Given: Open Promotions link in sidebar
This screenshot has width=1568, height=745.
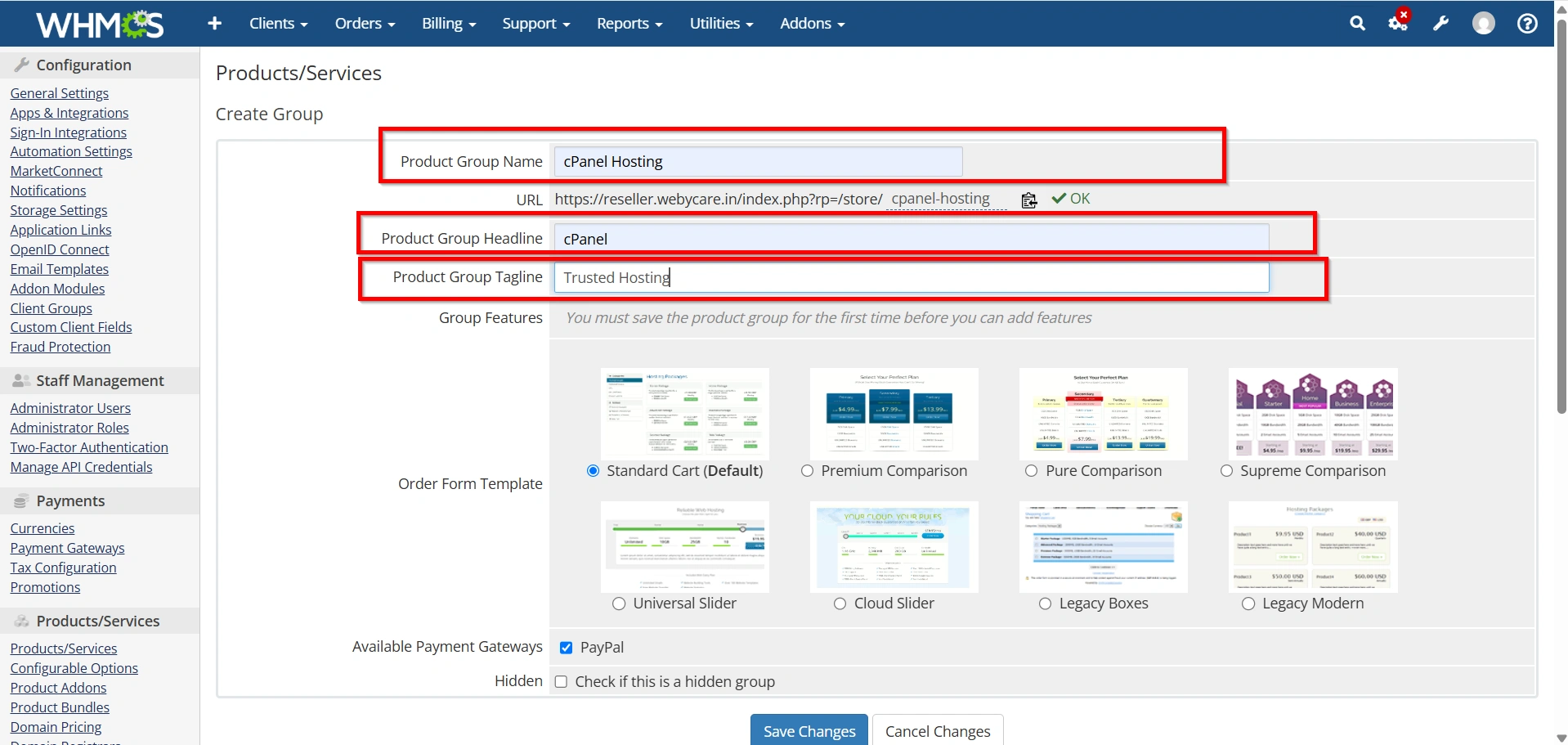Looking at the screenshot, I should point(46,587).
